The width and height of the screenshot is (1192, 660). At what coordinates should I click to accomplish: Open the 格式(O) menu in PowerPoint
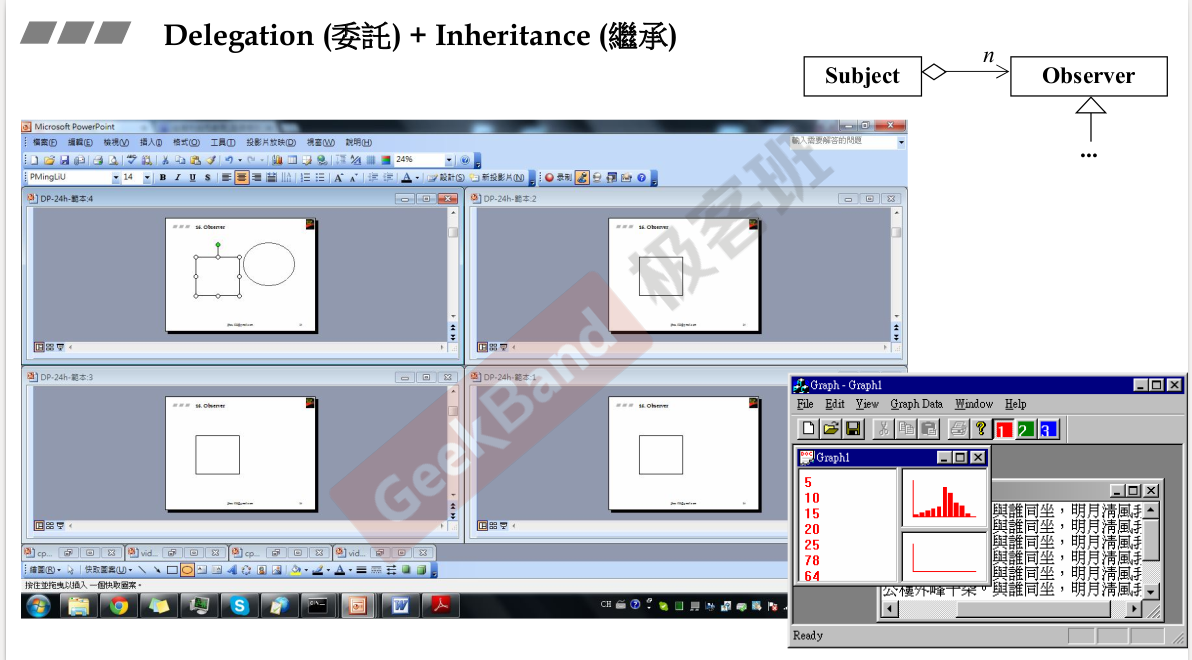click(x=186, y=142)
